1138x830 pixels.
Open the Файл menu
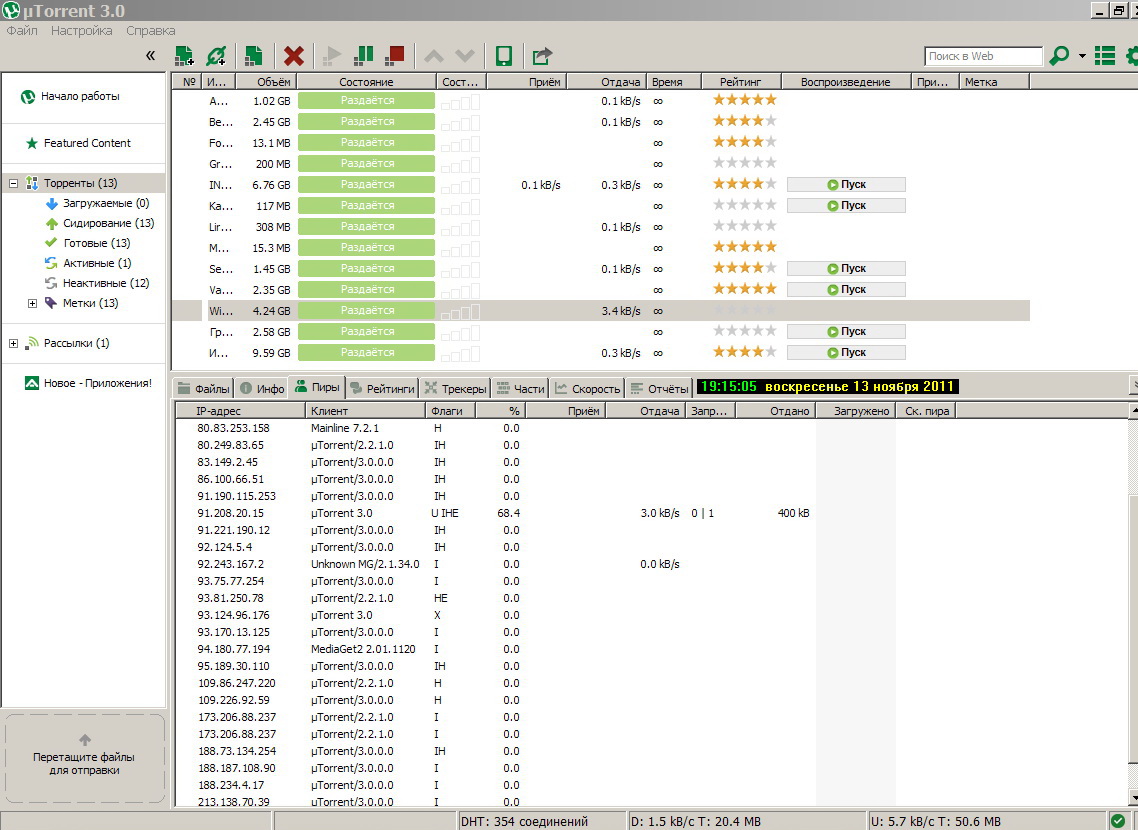[22, 30]
